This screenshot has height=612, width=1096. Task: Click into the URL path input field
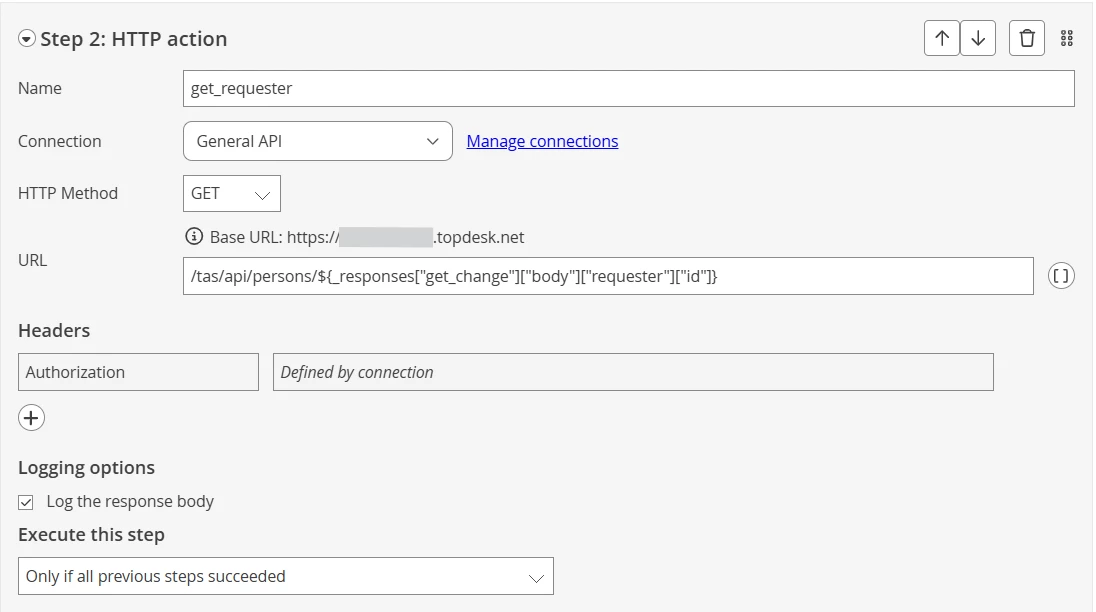pyautogui.click(x=608, y=276)
